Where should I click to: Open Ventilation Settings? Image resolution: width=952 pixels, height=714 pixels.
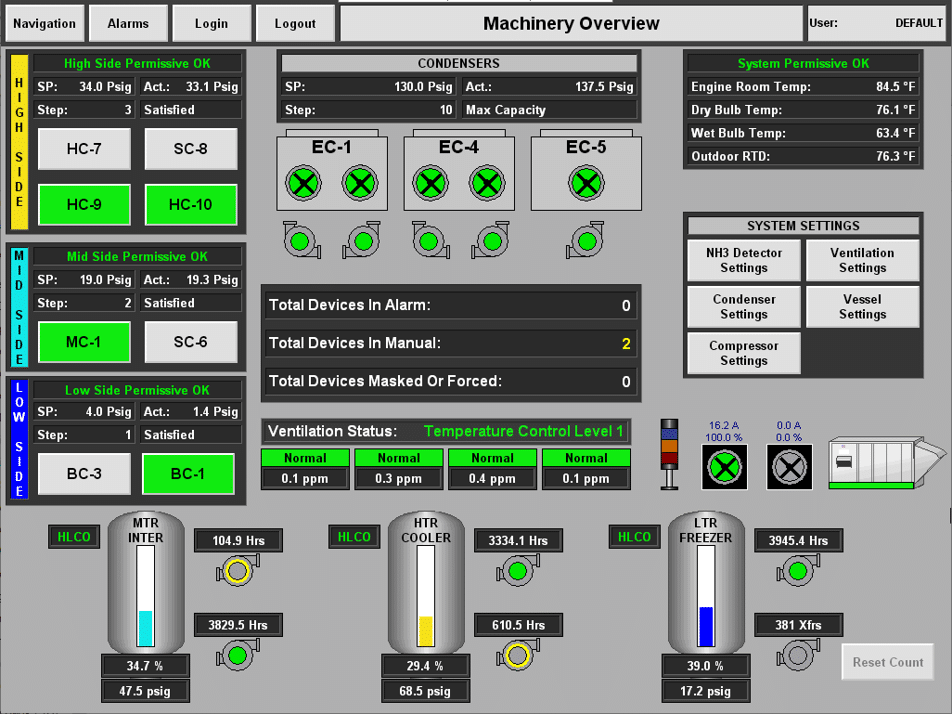(x=862, y=260)
